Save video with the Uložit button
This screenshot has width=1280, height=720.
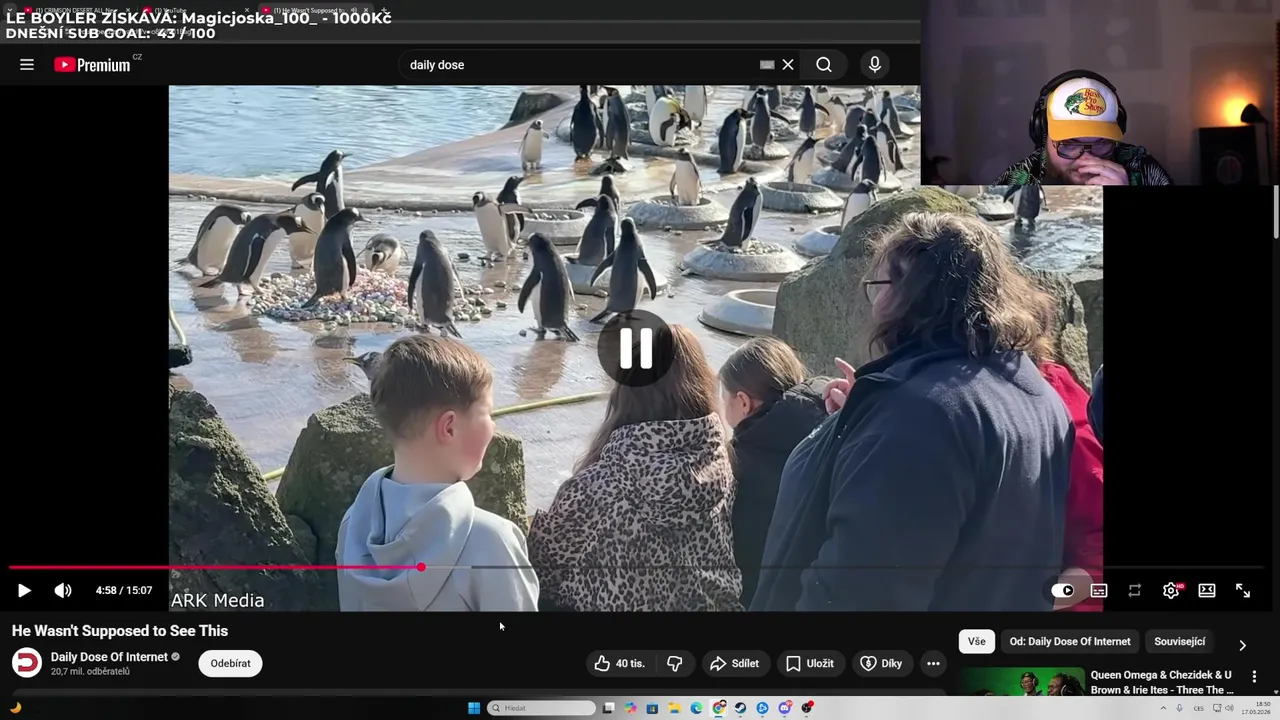tap(810, 663)
